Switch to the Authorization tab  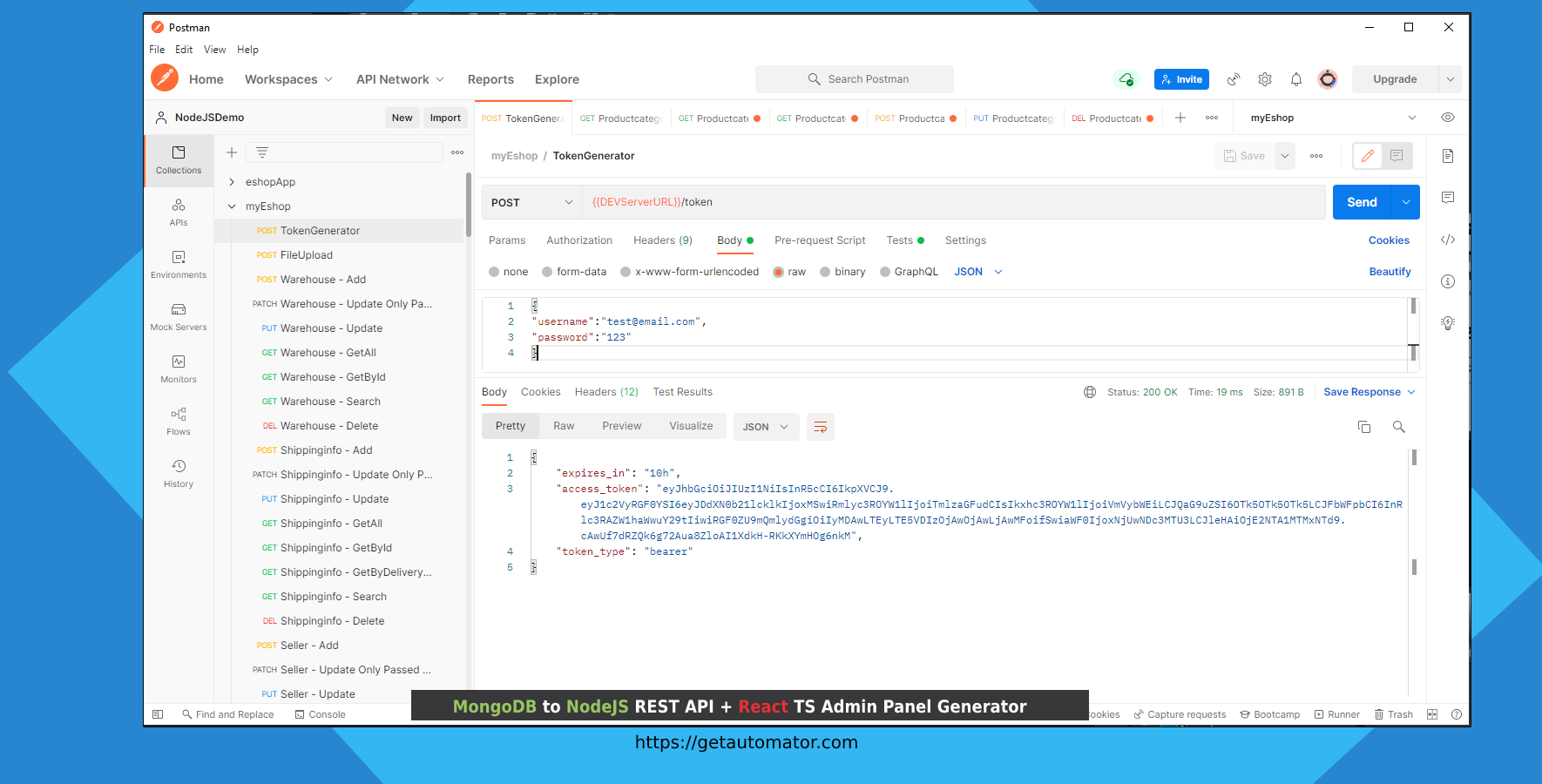tap(579, 240)
